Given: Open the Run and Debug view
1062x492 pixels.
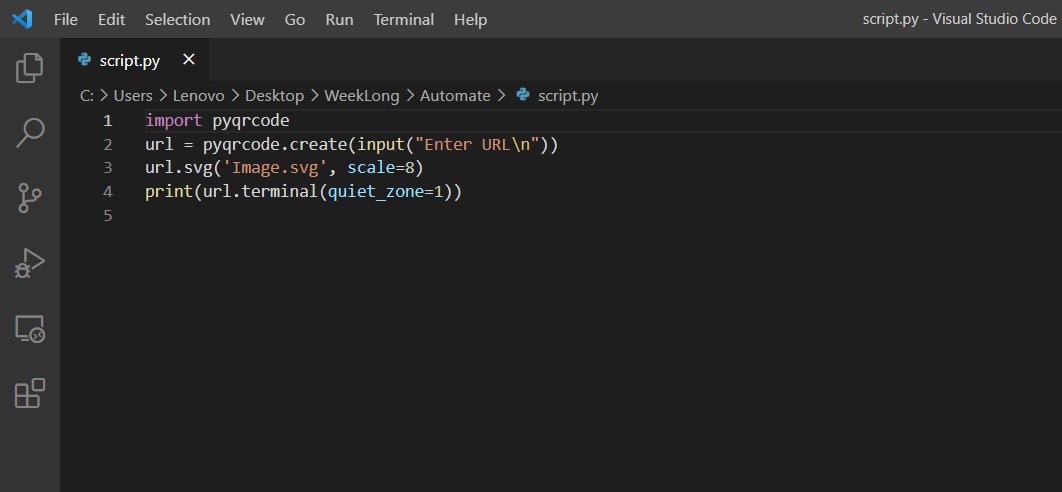Looking at the screenshot, I should pos(30,263).
